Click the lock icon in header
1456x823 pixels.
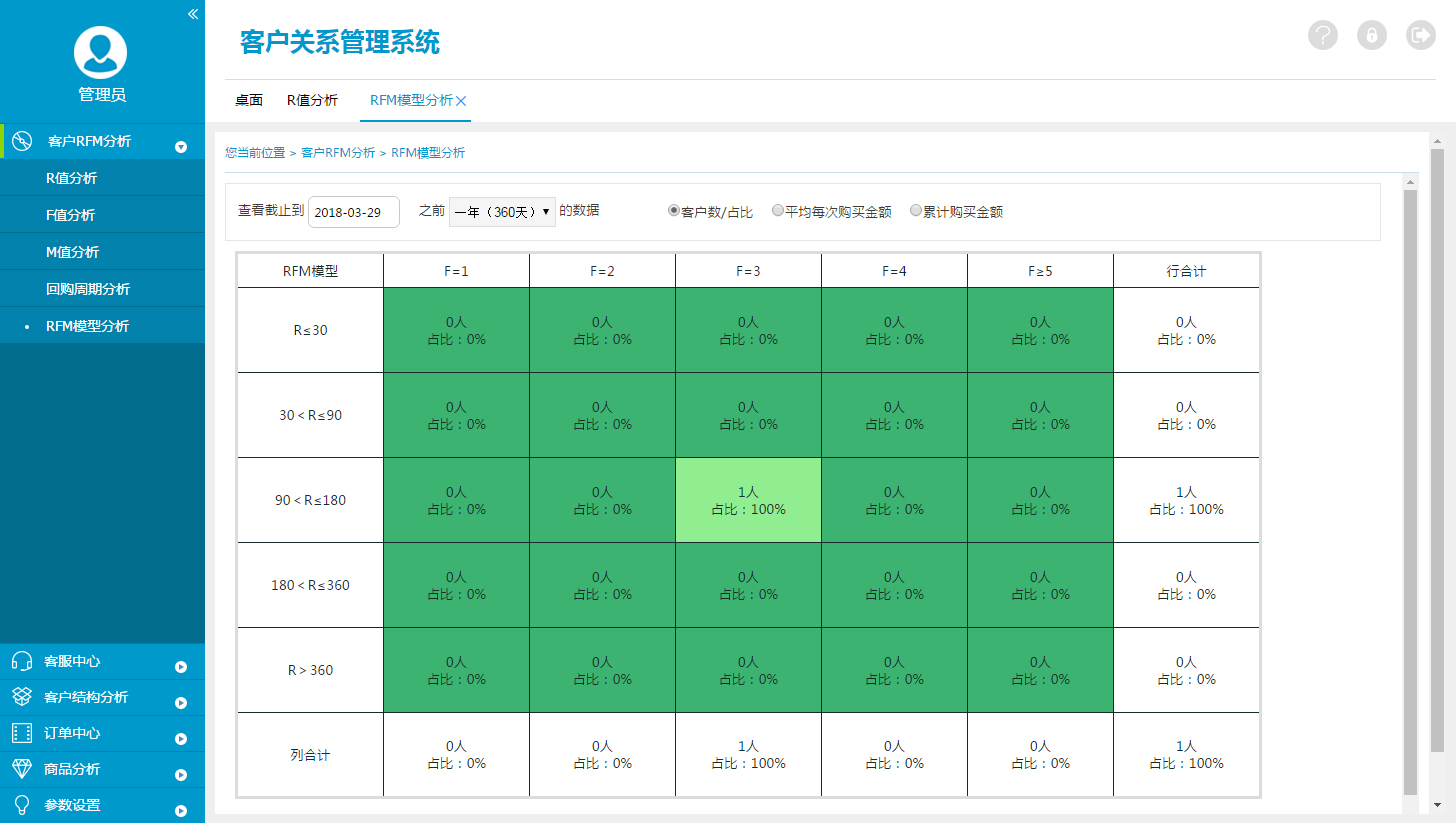click(x=1372, y=36)
